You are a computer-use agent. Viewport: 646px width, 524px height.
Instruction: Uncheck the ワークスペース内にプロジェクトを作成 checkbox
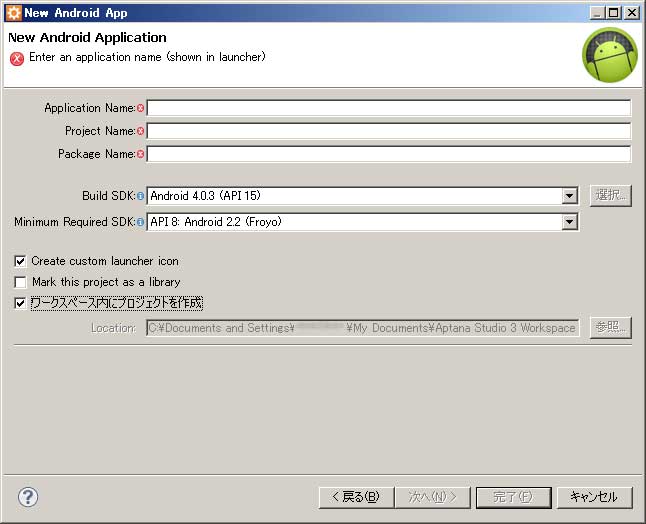click(21, 303)
